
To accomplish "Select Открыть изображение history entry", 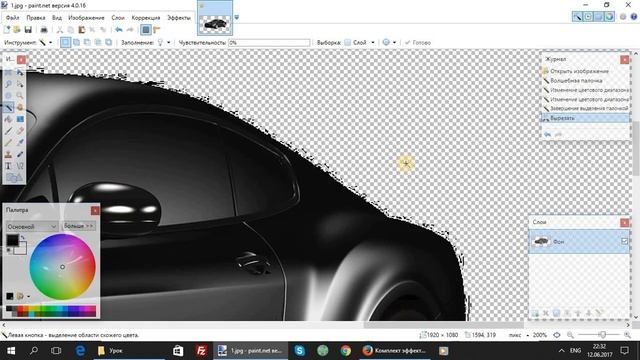I will [584, 71].
